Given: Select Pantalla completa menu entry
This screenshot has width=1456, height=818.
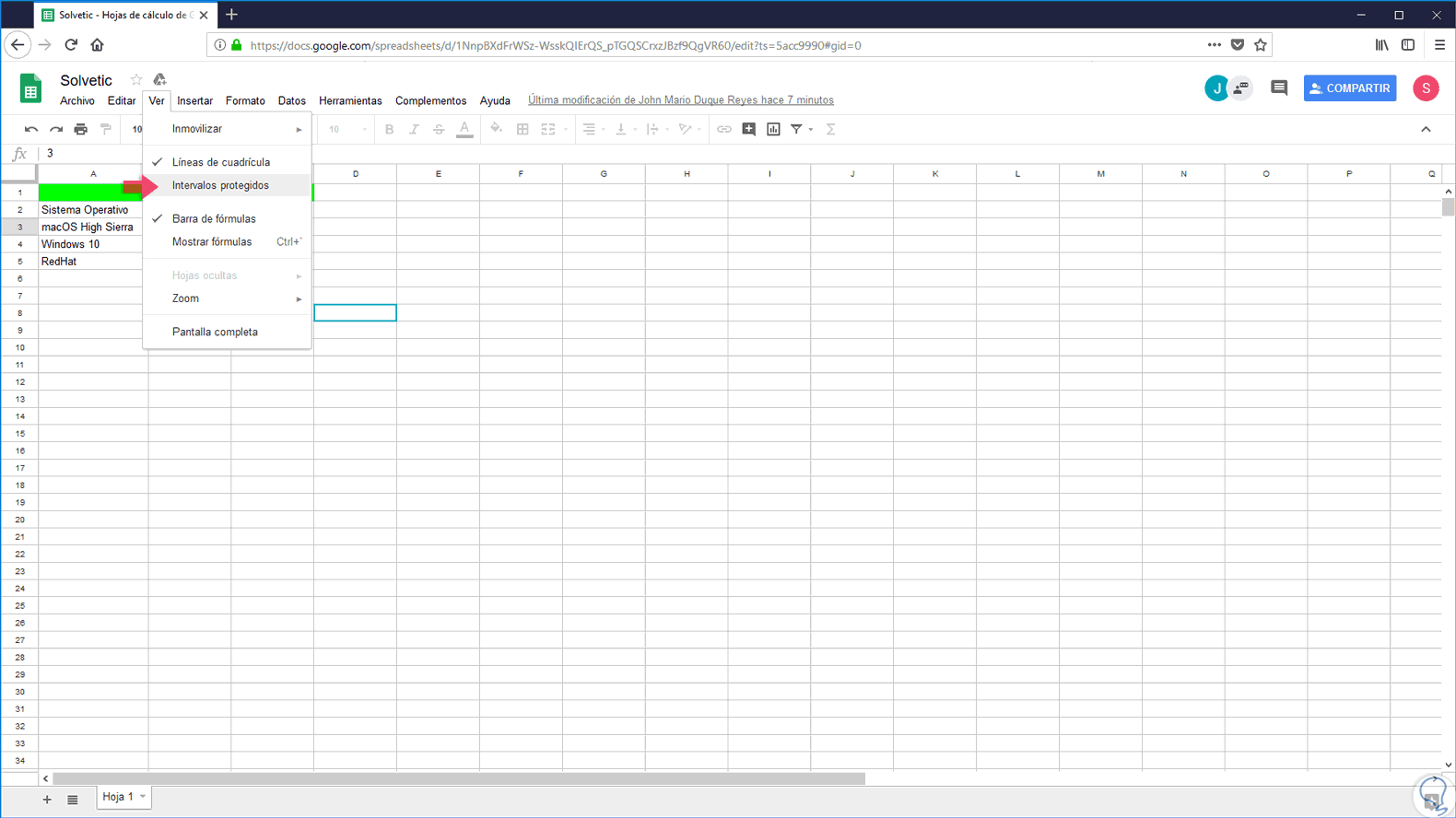Looking at the screenshot, I should coord(227,332).
